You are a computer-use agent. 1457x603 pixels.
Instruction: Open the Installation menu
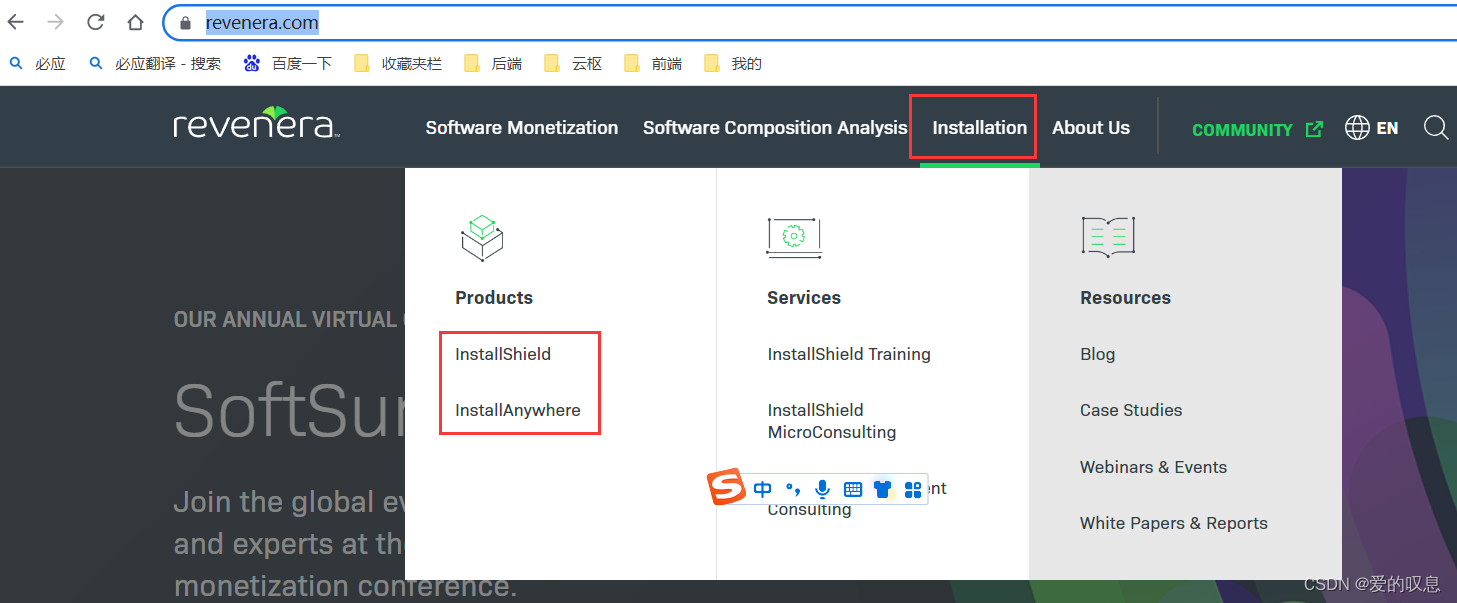tap(979, 128)
